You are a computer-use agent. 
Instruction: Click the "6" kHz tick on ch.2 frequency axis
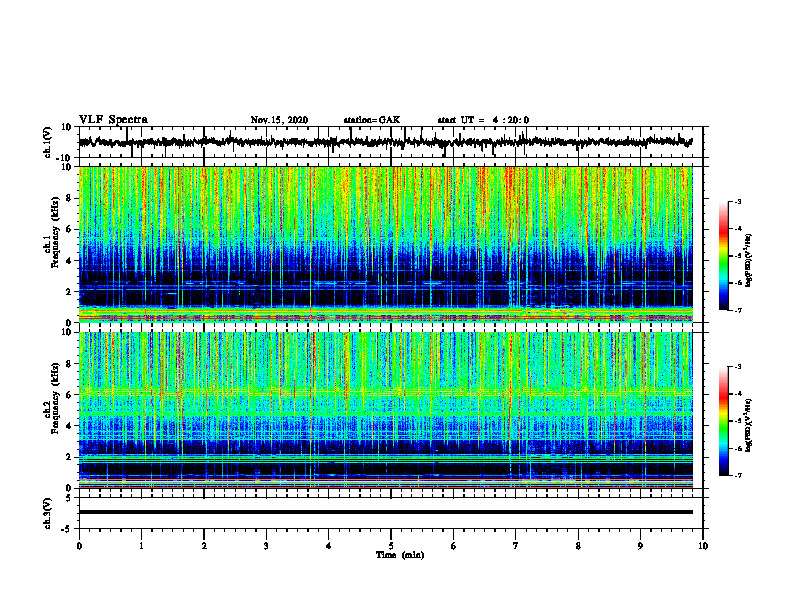70,395
